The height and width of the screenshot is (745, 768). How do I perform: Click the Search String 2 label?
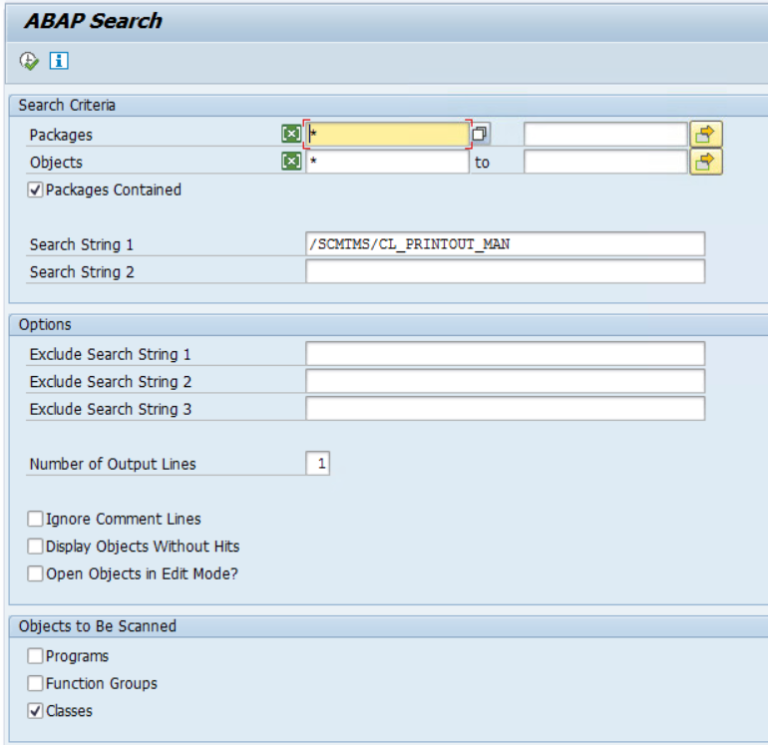click(x=82, y=272)
